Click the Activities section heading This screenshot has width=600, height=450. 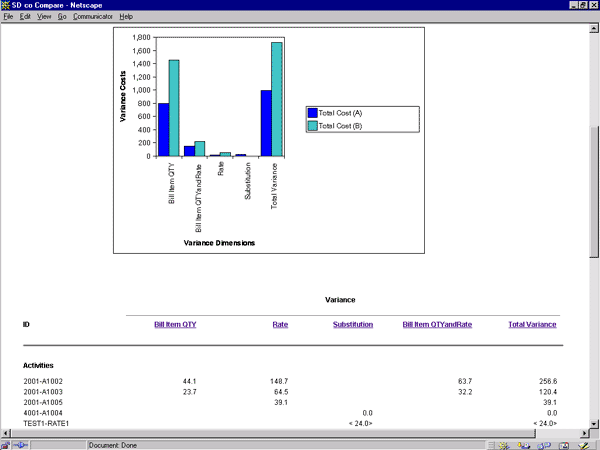[x=38, y=365]
